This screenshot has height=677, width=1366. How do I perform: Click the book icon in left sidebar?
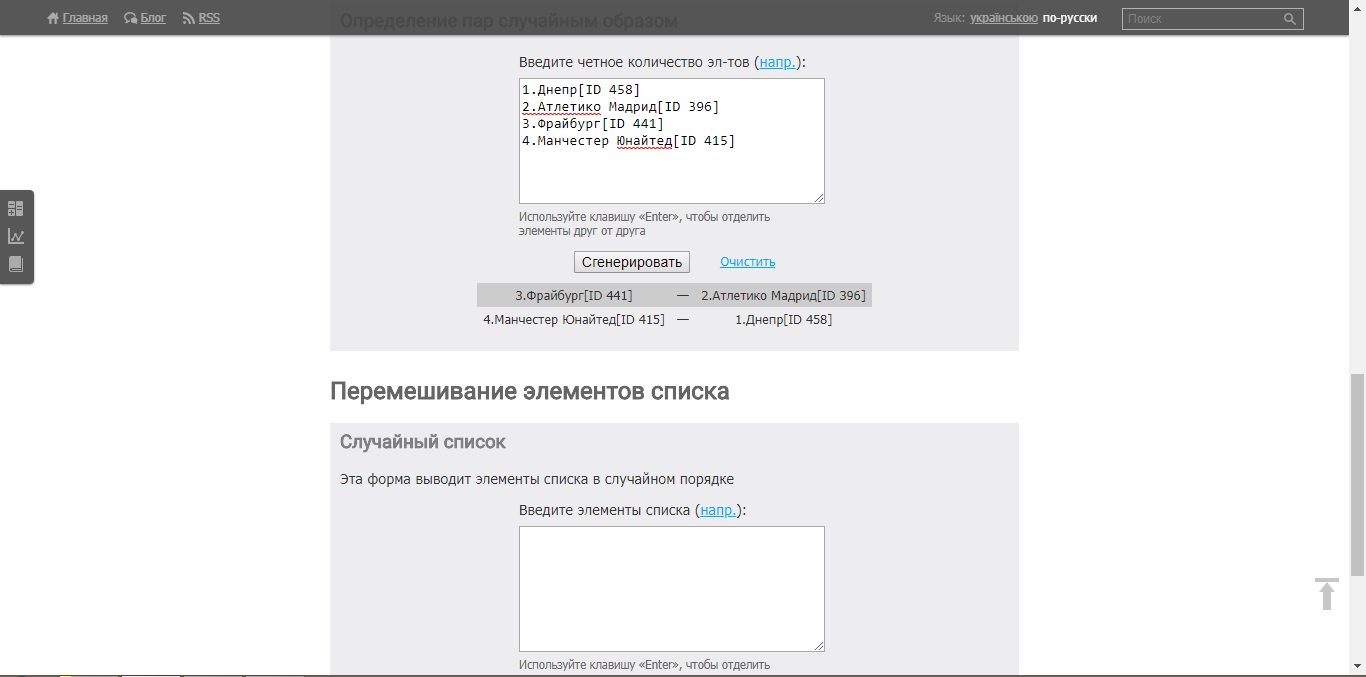pos(16,265)
